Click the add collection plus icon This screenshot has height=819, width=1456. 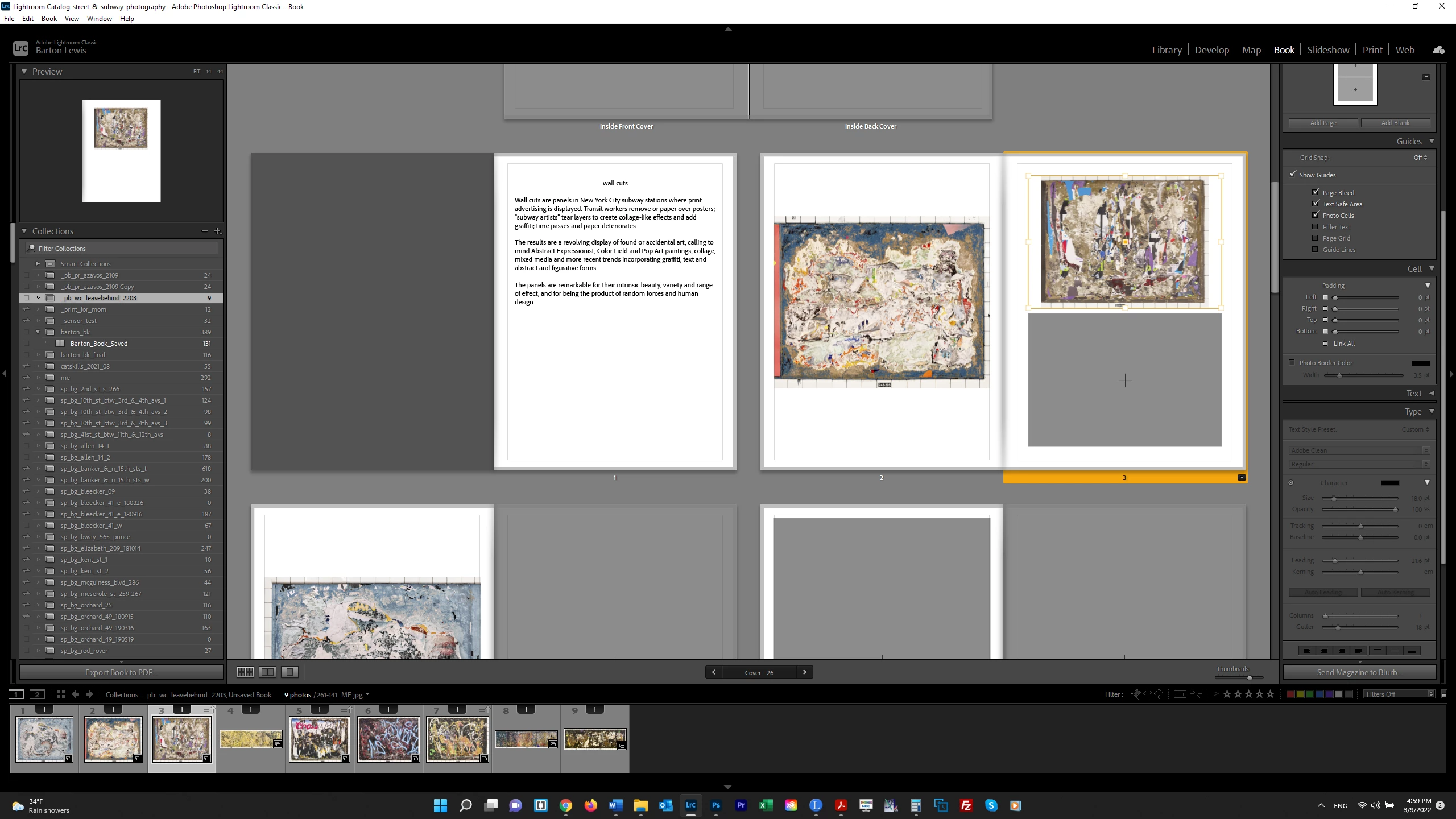click(x=217, y=231)
